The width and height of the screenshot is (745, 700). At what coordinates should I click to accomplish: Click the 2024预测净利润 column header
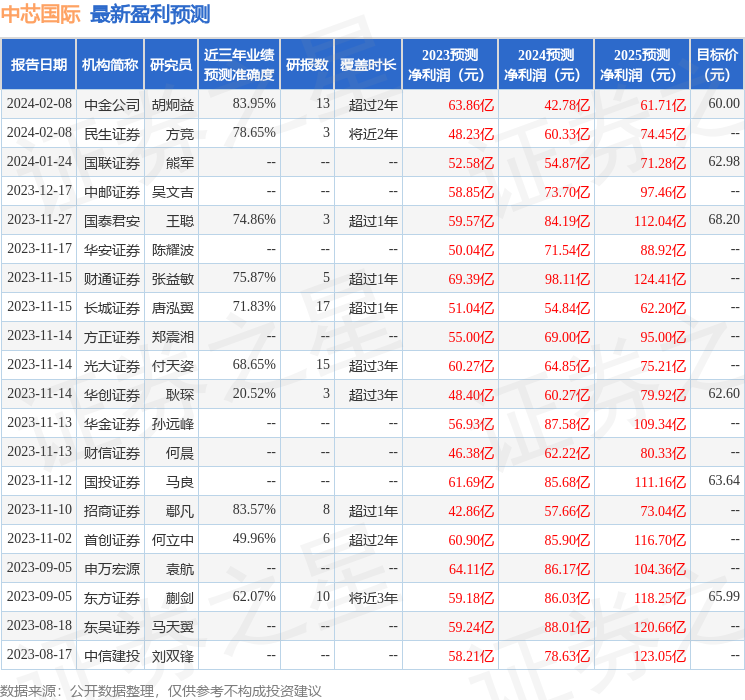546,65
